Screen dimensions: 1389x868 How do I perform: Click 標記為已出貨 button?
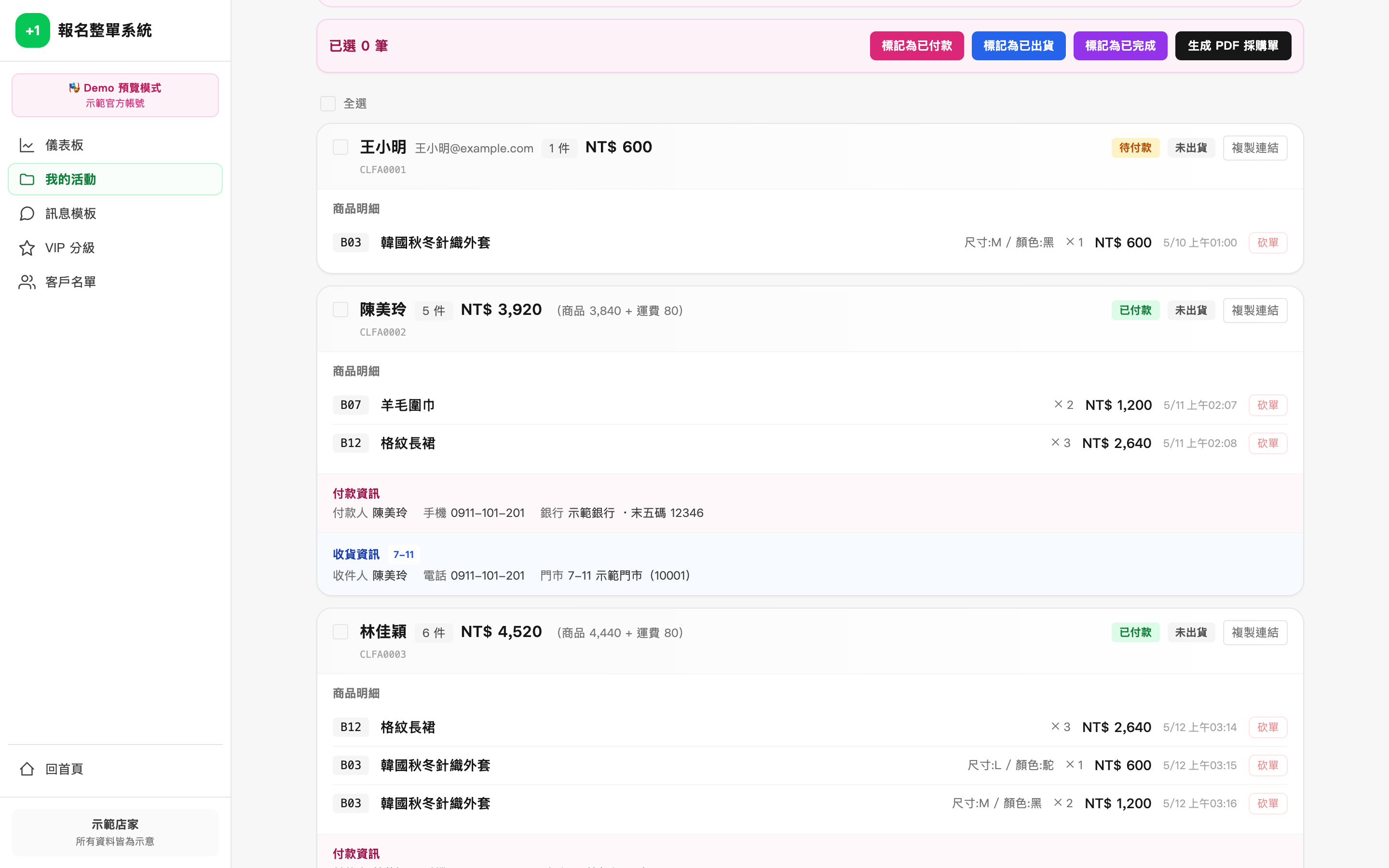coord(1018,46)
